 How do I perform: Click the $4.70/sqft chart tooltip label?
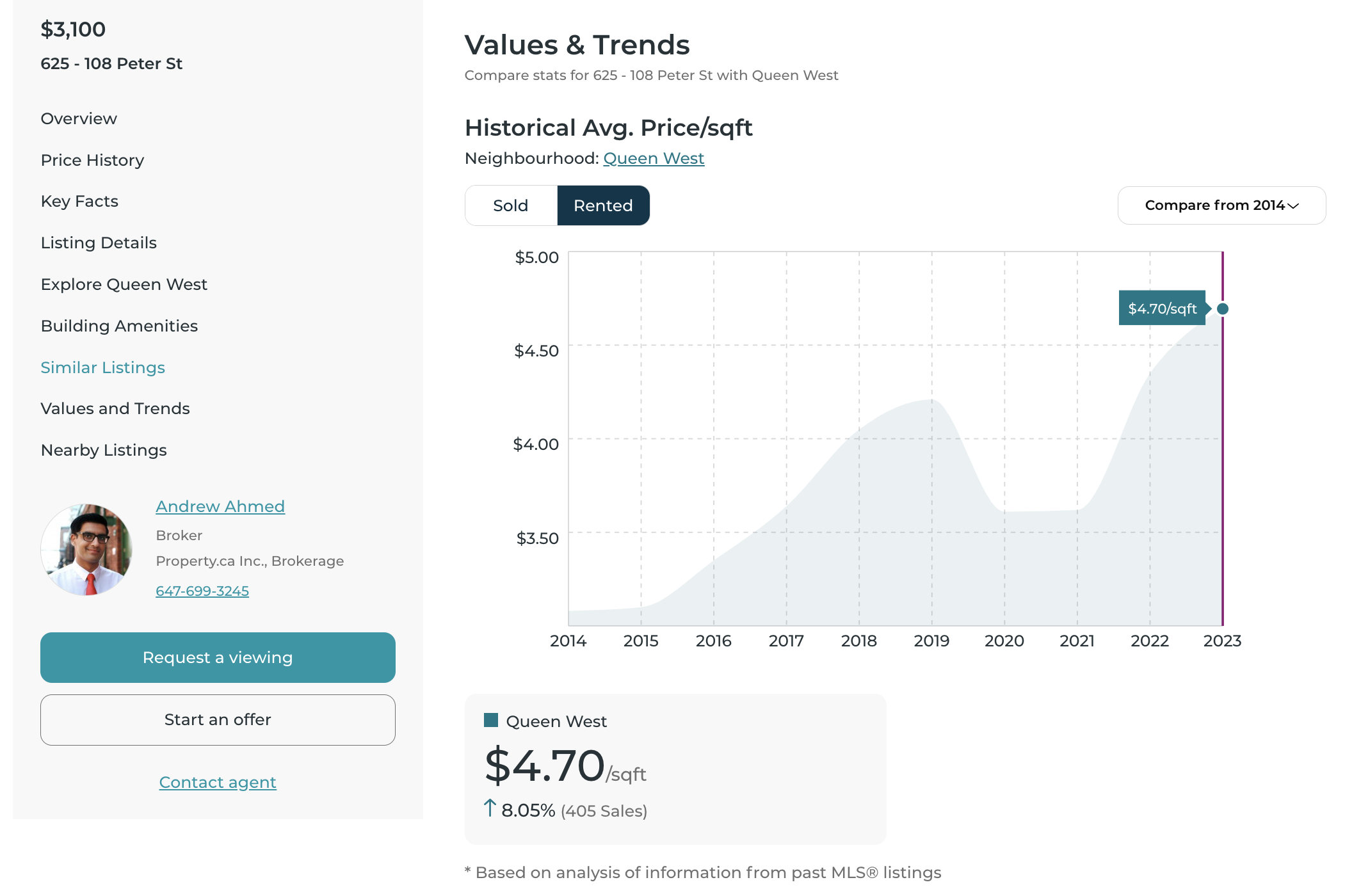[1161, 308]
